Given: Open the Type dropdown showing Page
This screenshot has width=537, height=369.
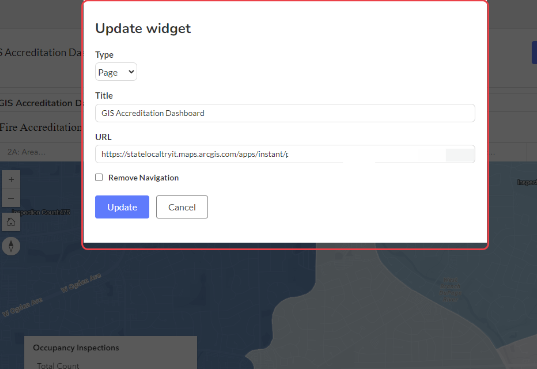Looking at the screenshot, I should [116, 72].
